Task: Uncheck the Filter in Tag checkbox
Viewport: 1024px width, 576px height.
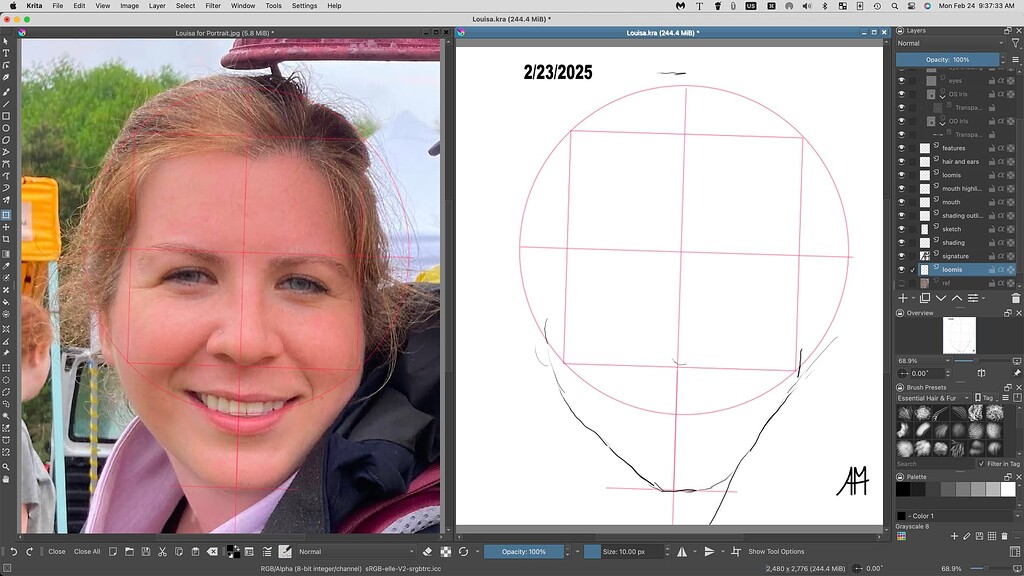Action: pyautogui.click(x=980, y=464)
